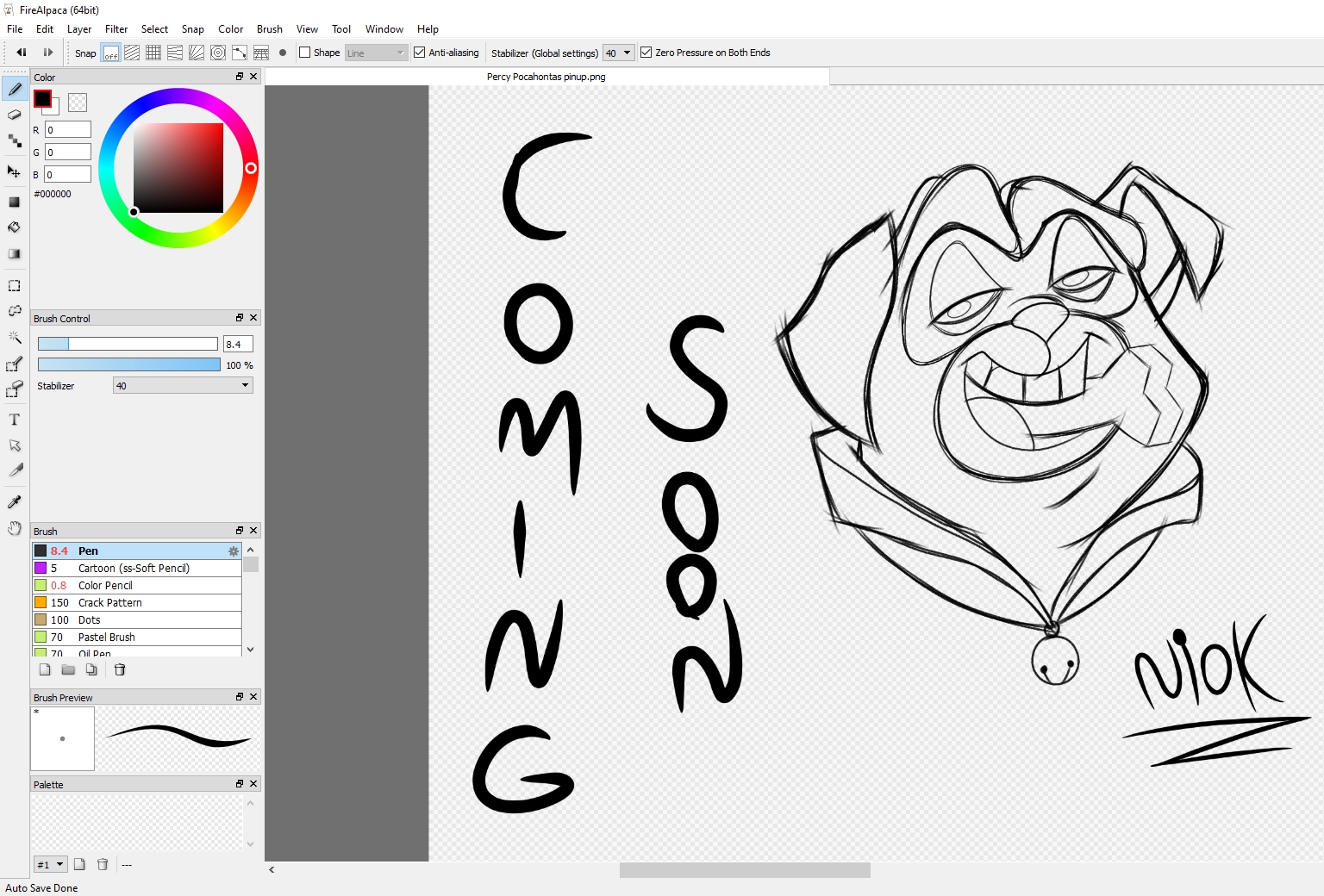Viewport: 1324px width, 896px height.
Task: Open snap settings dot button
Action: coord(283,53)
